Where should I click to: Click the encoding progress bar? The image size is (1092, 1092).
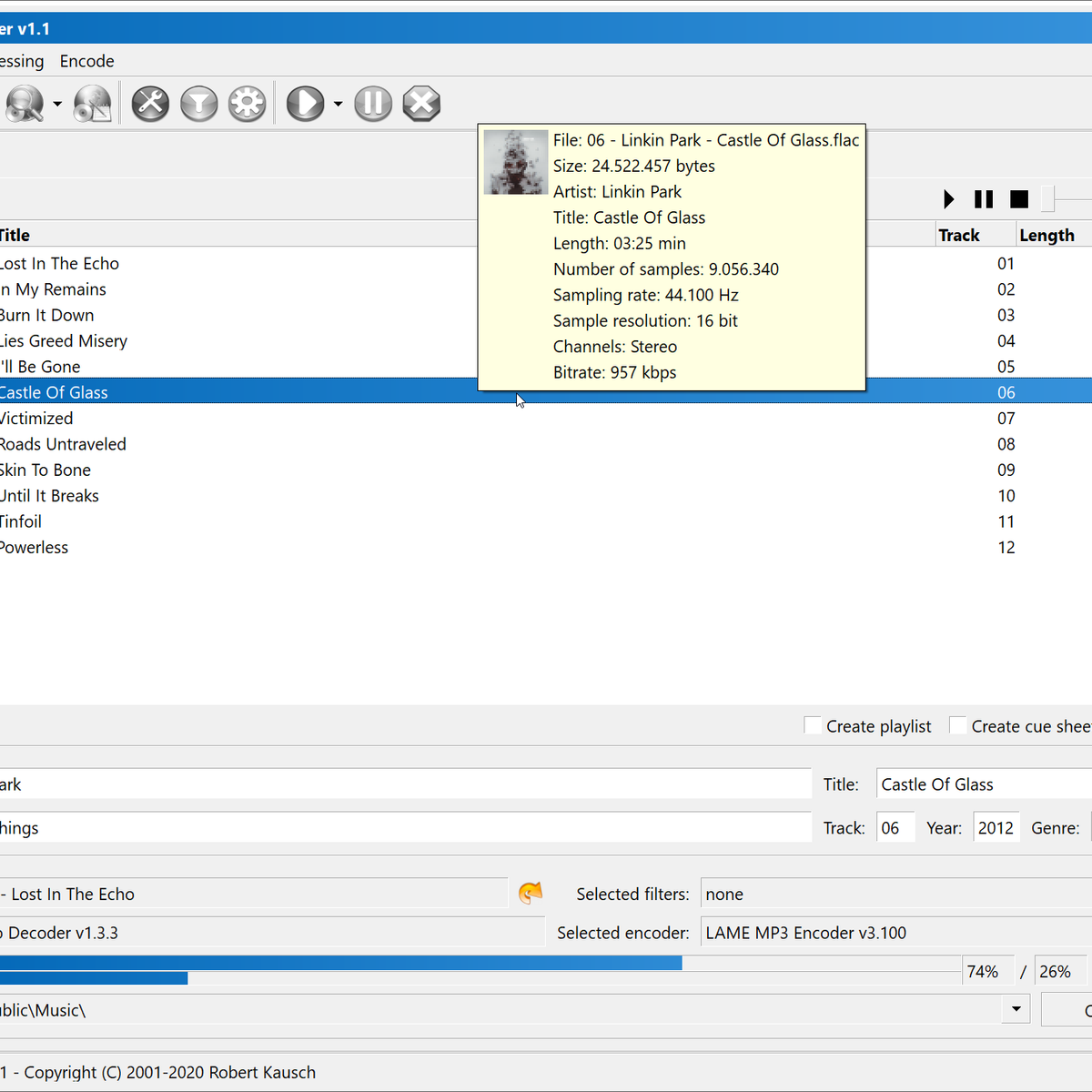[x=480, y=970]
